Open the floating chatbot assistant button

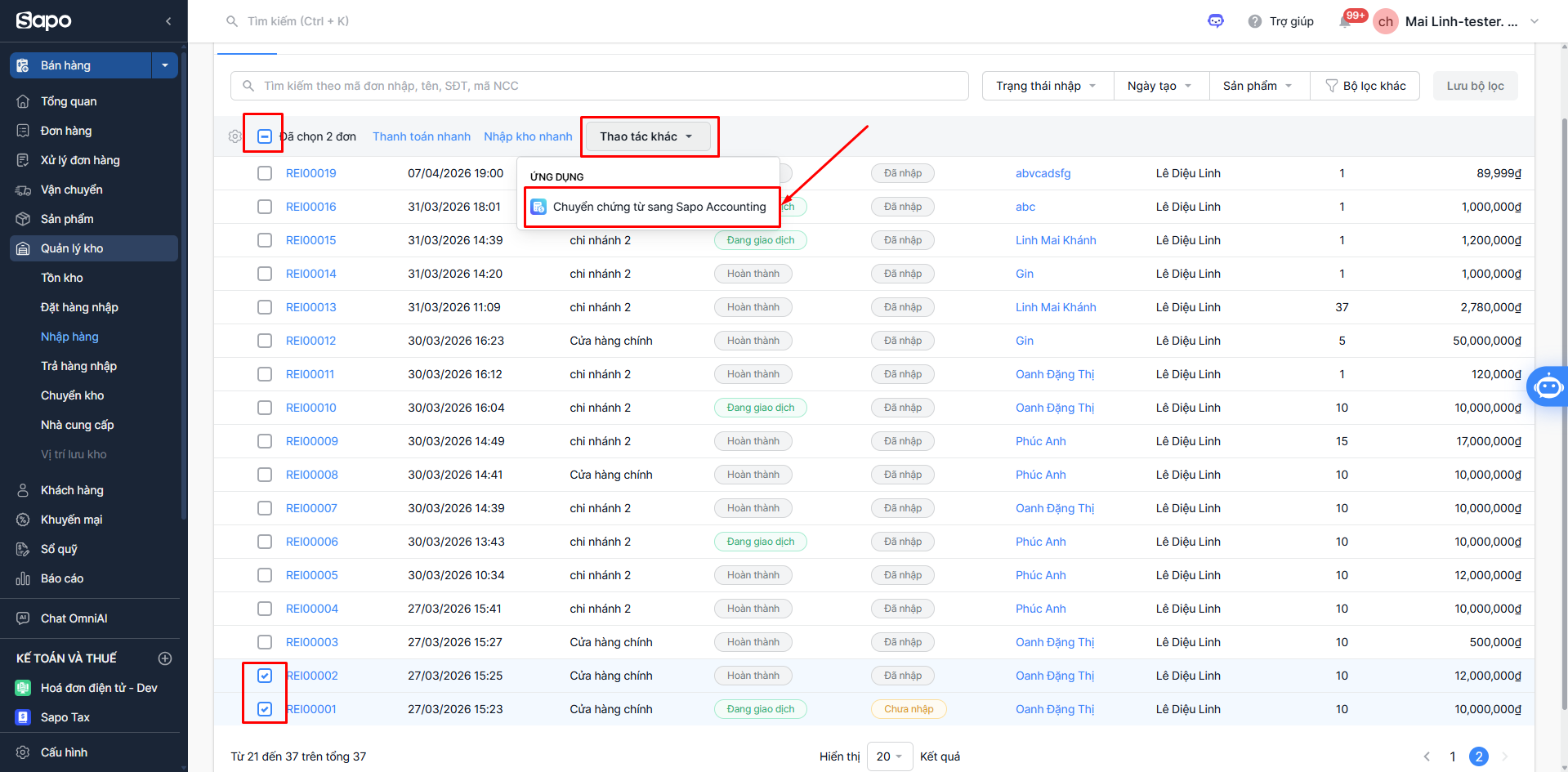click(x=1548, y=386)
